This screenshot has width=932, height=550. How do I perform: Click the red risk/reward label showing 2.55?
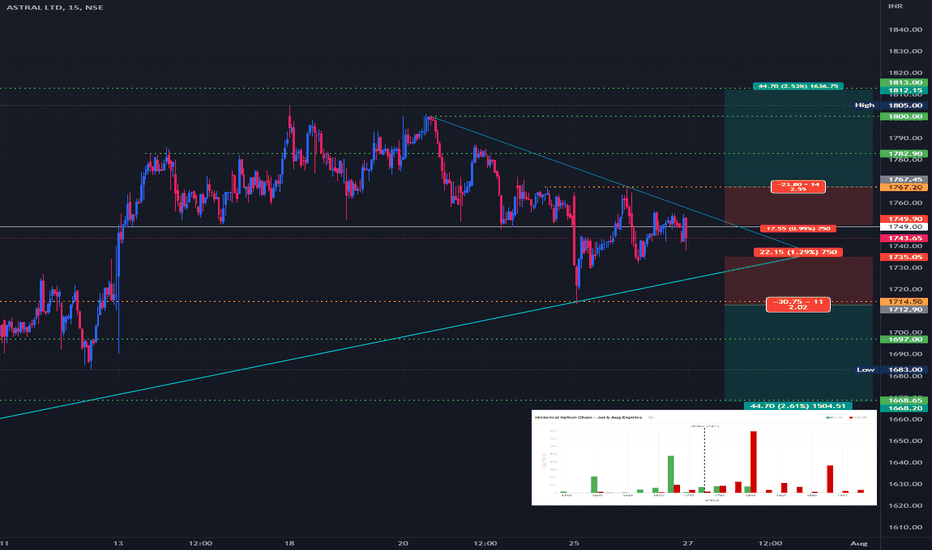798,187
